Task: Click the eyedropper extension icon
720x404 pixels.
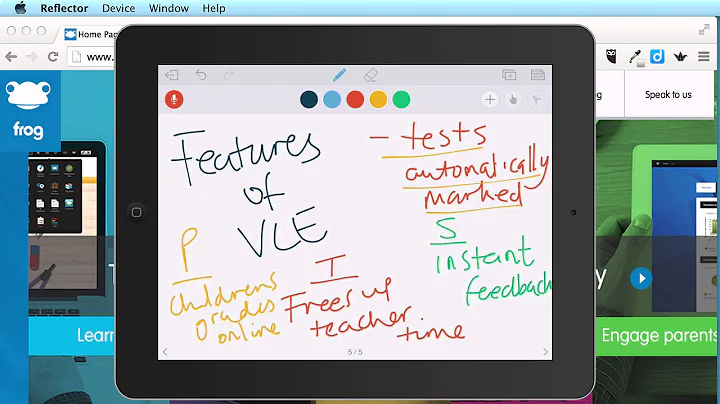Action: tap(636, 57)
